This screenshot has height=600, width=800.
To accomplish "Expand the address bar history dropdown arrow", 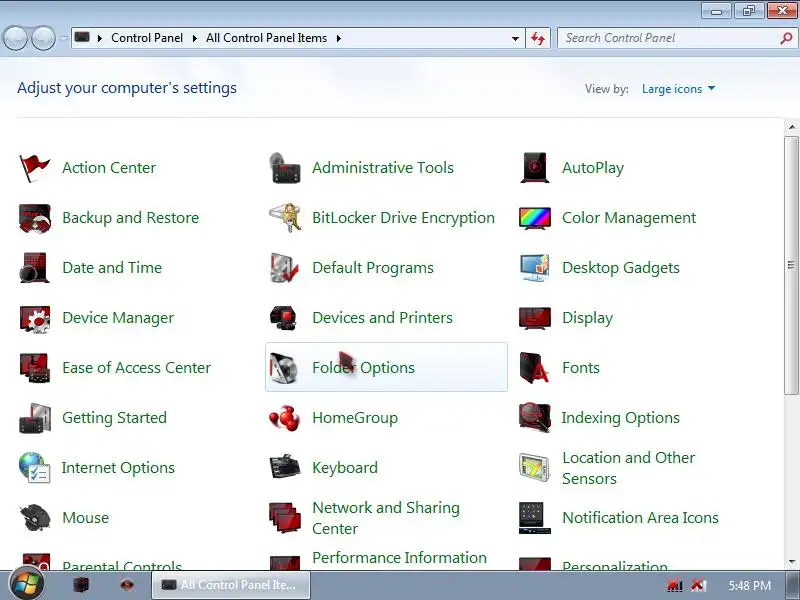I will (x=515, y=39).
